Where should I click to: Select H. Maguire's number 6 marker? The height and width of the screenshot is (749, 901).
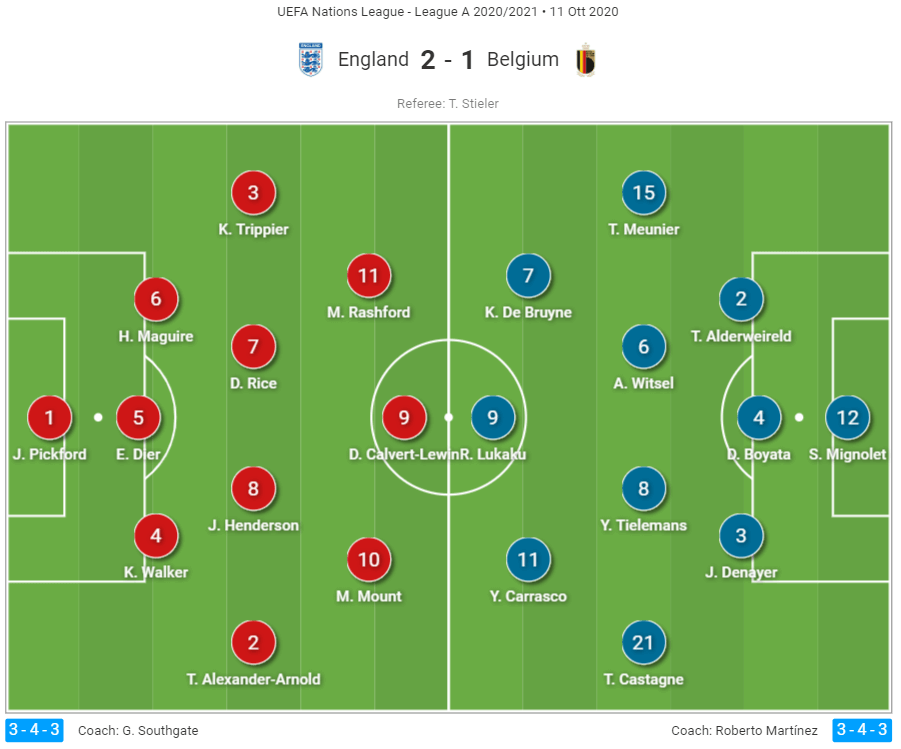(156, 299)
